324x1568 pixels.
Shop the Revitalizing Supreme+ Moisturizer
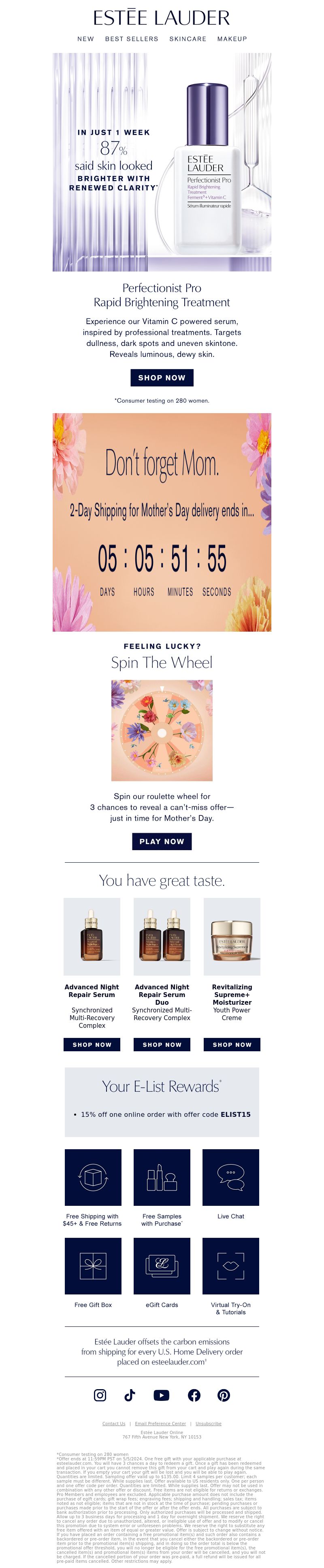(232, 1045)
